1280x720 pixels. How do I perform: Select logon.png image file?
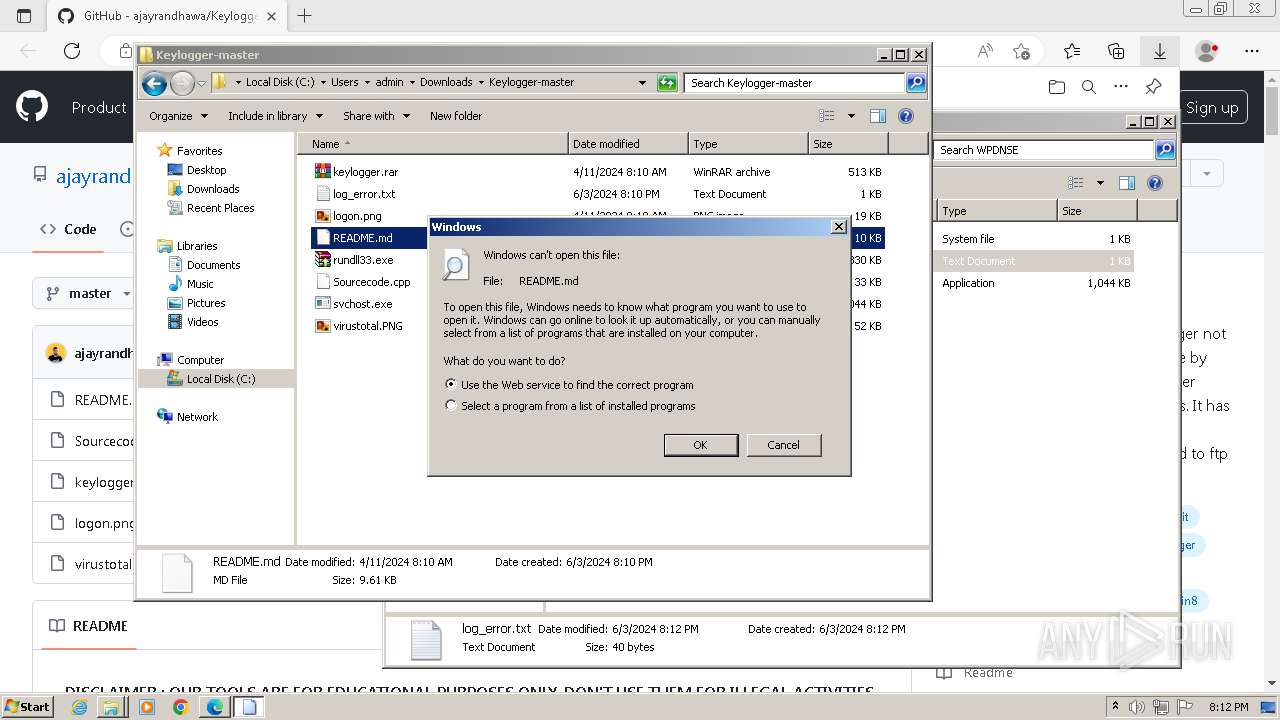357,216
